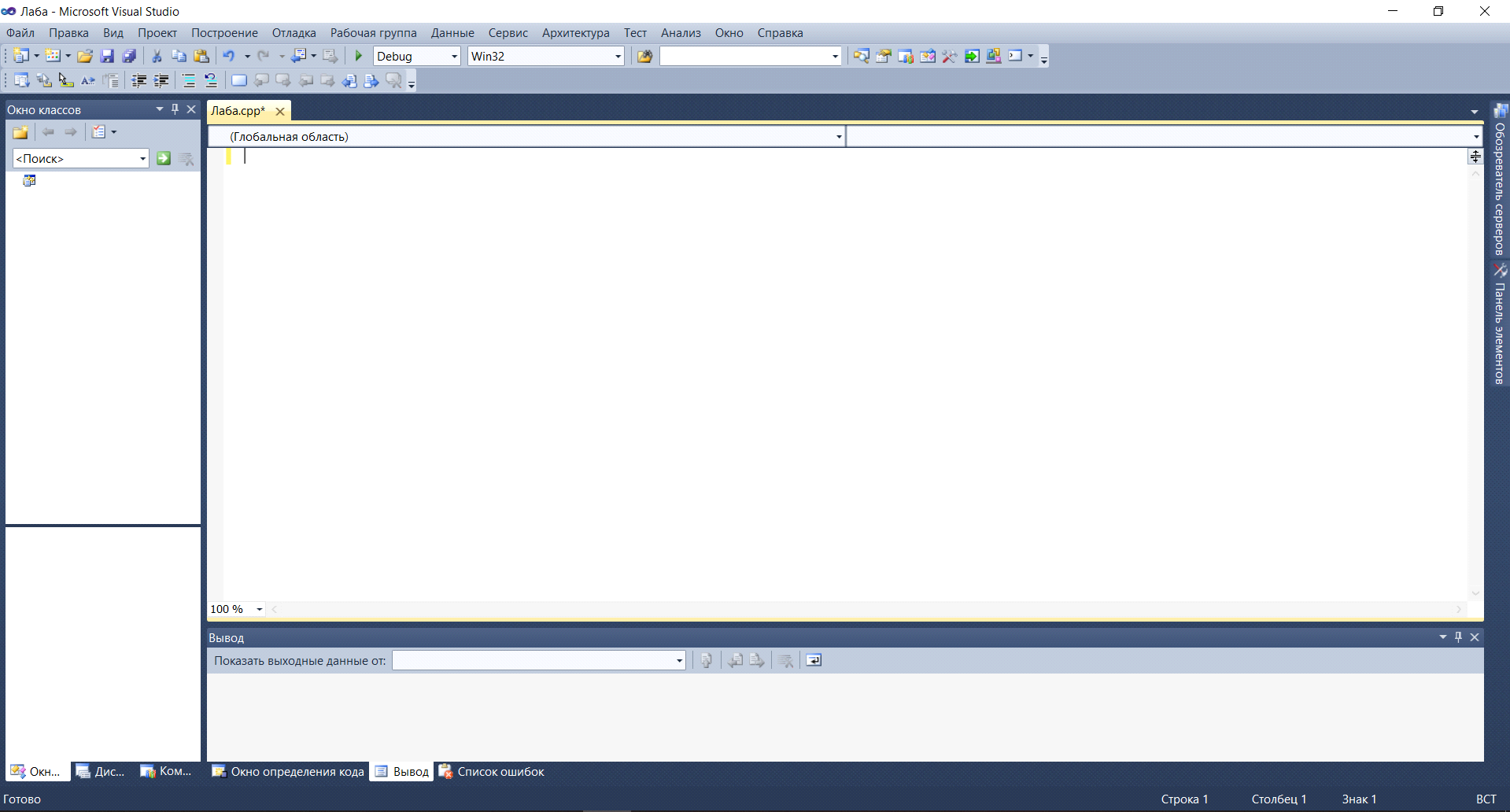Toggle word wrap in Output panel

tap(814, 660)
